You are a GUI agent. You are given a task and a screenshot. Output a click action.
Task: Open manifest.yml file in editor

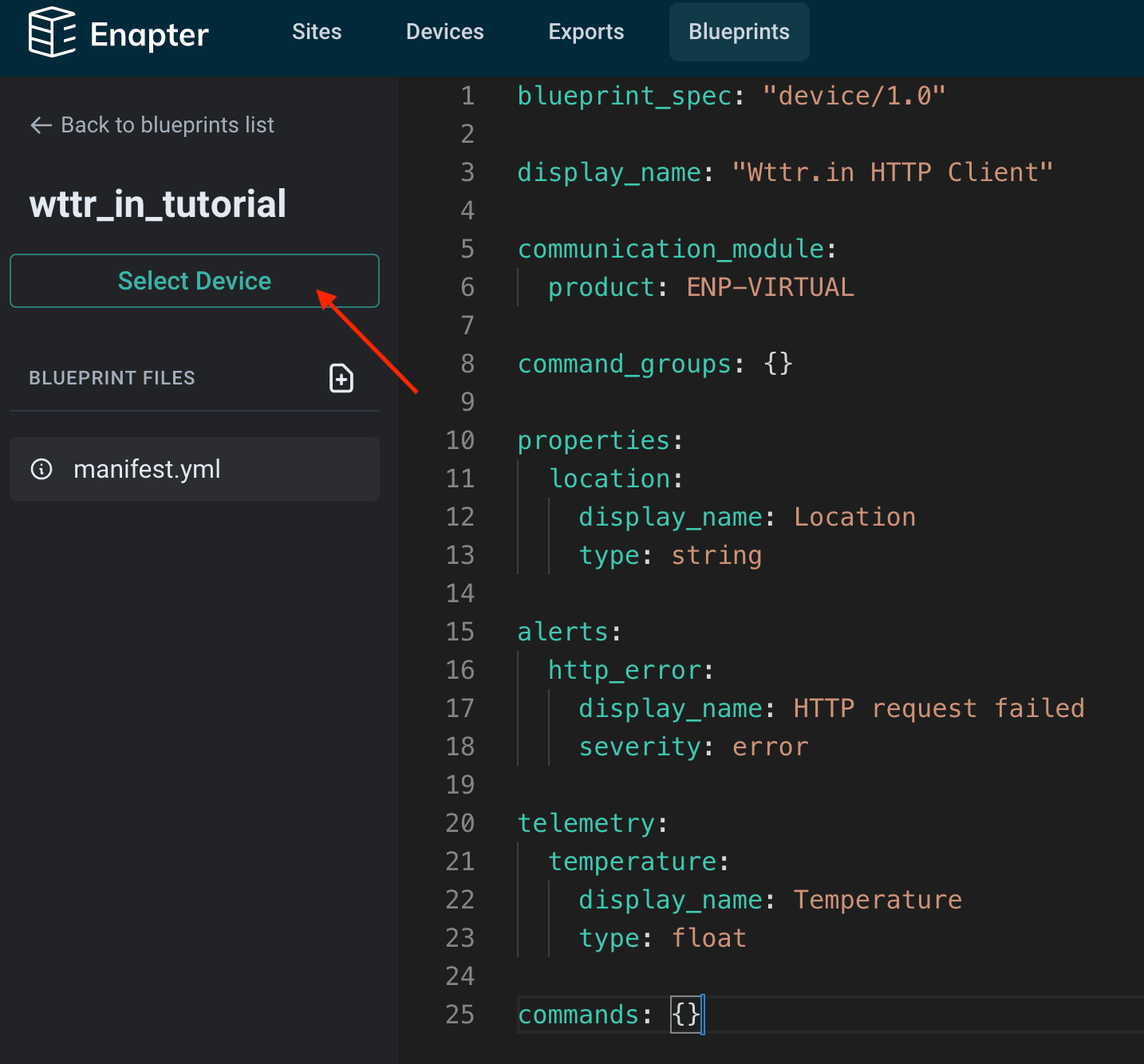coord(147,469)
